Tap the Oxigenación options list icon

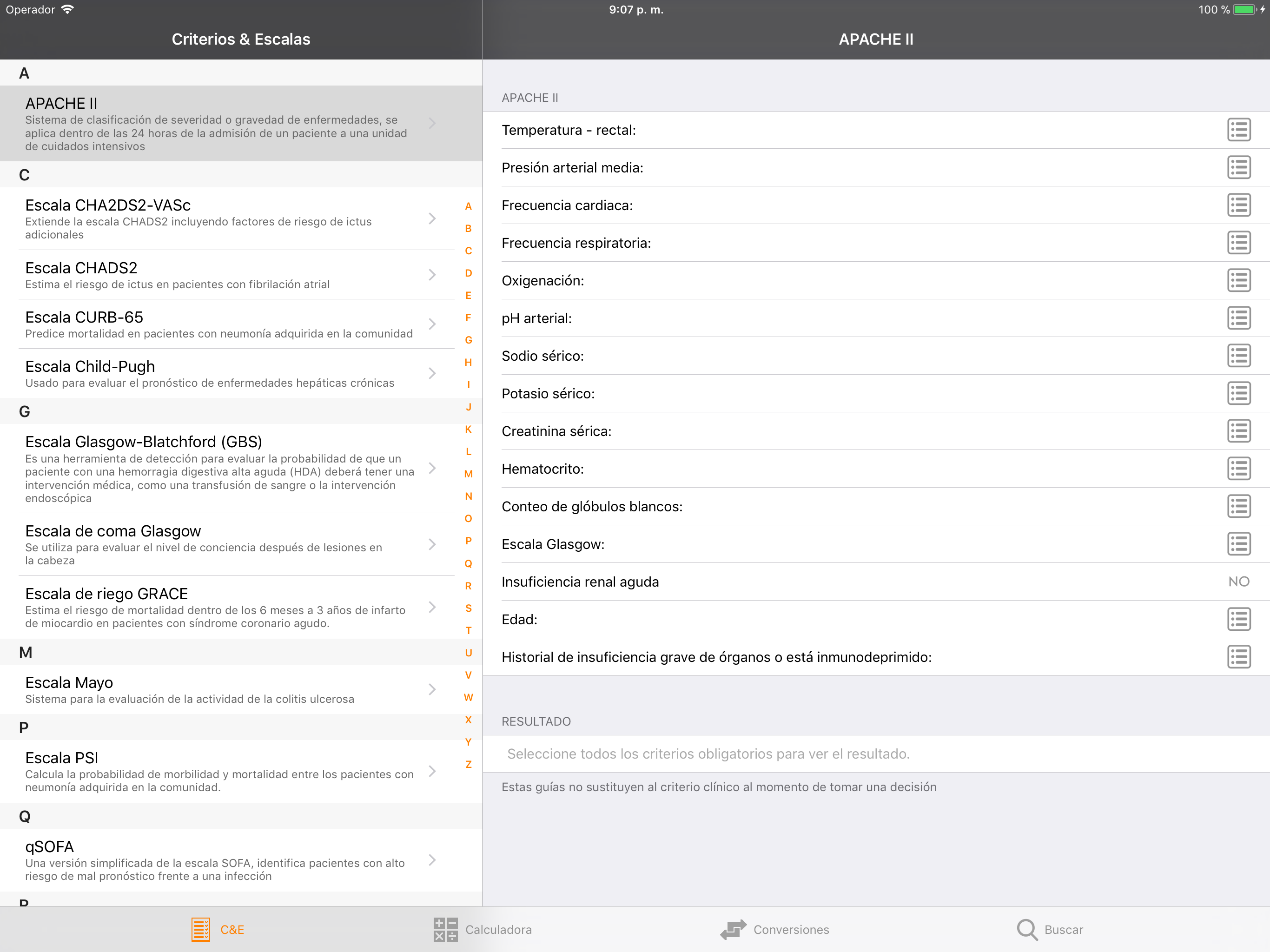pyautogui.click(x=1238, y=281)
